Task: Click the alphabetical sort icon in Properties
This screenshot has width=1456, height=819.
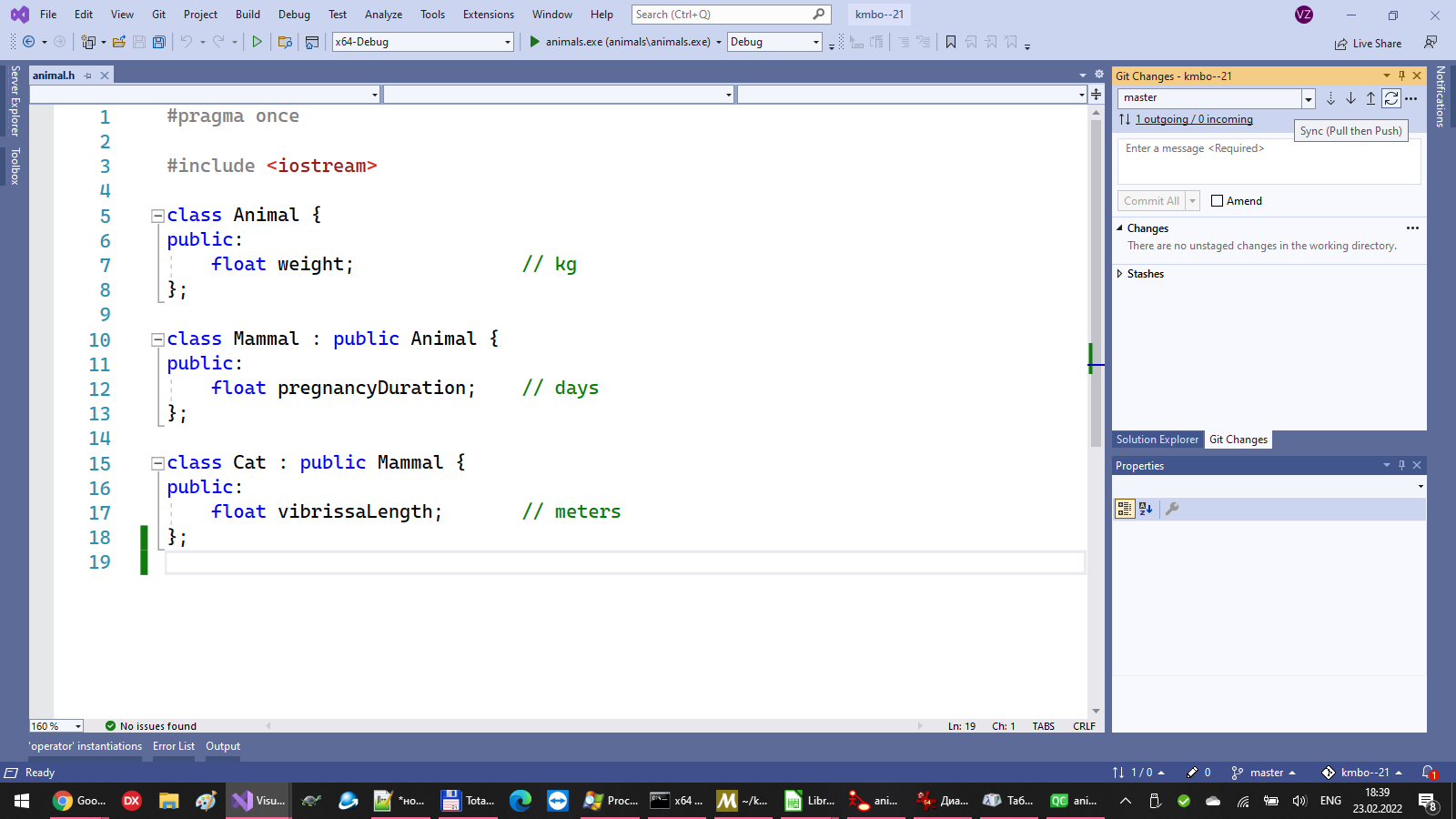Action: click(x=1146, y=509)
